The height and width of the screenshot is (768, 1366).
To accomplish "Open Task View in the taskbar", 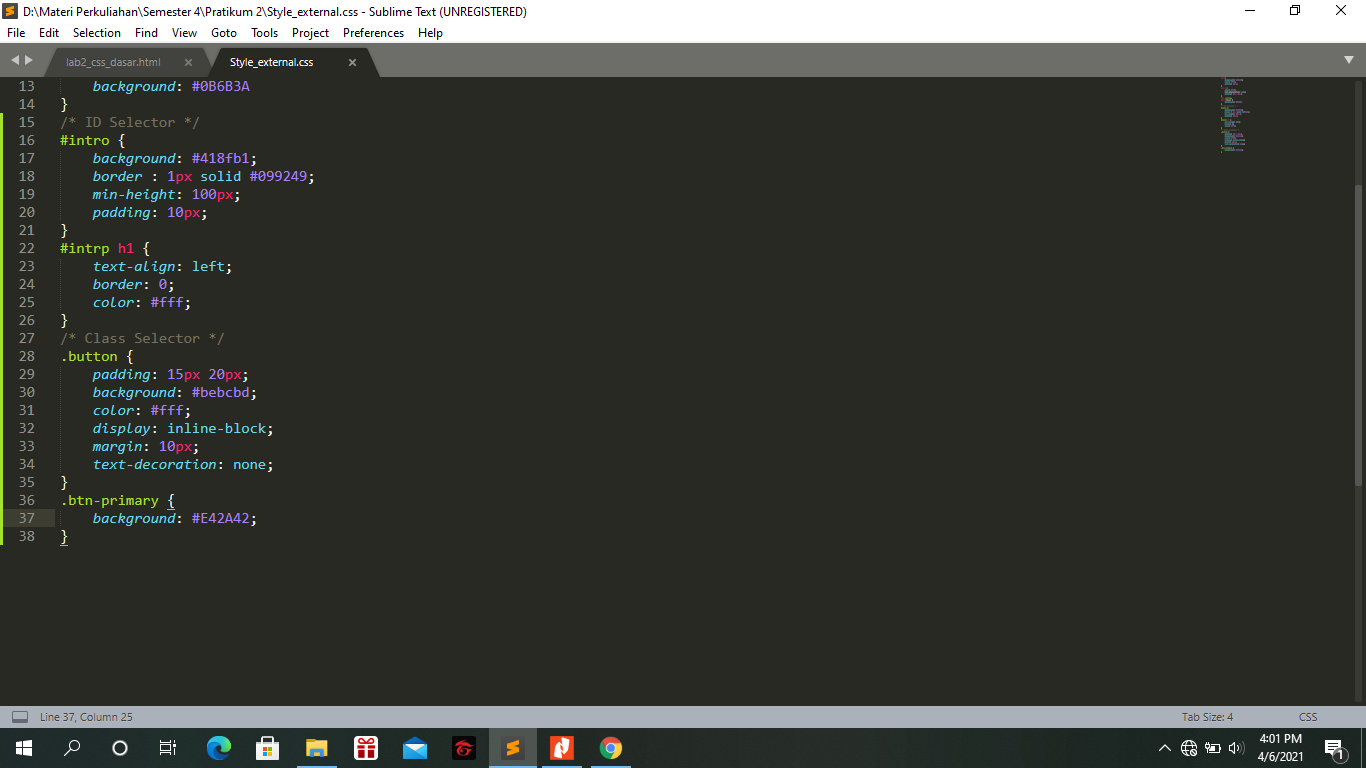I will [x=168, y=748].
